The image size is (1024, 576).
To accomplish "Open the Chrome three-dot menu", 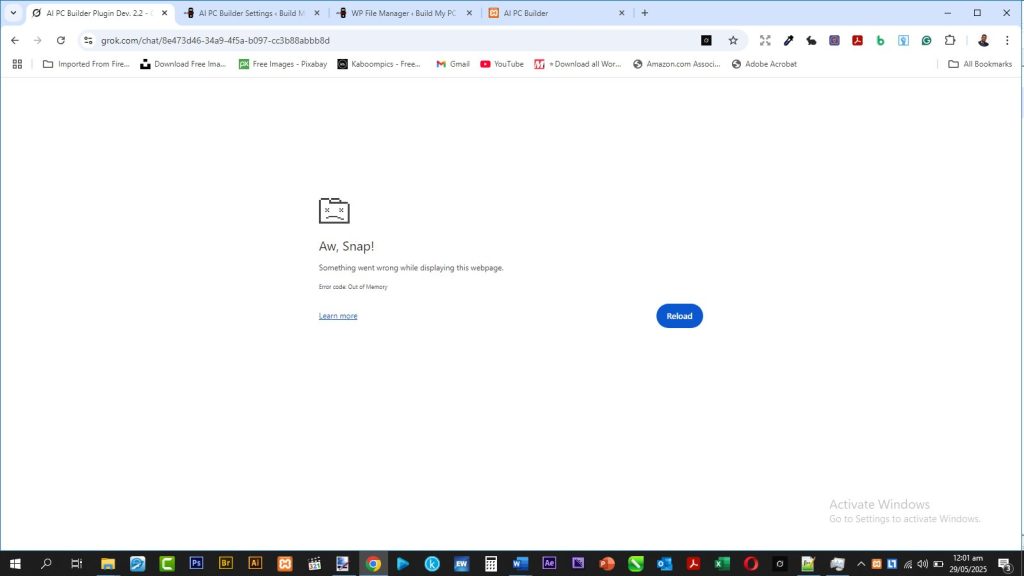I will [1007, 40].
